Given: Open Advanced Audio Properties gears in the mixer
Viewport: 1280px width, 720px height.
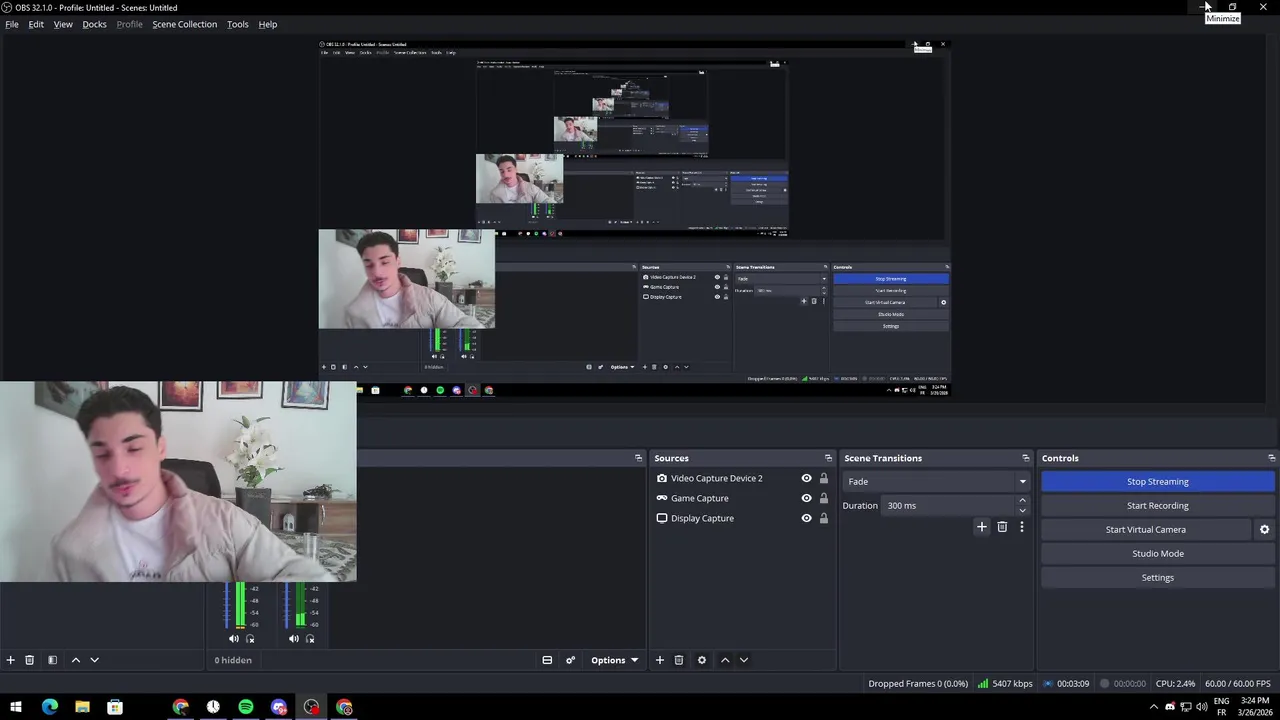Looking at the screenshot, I should coord(570,660).
